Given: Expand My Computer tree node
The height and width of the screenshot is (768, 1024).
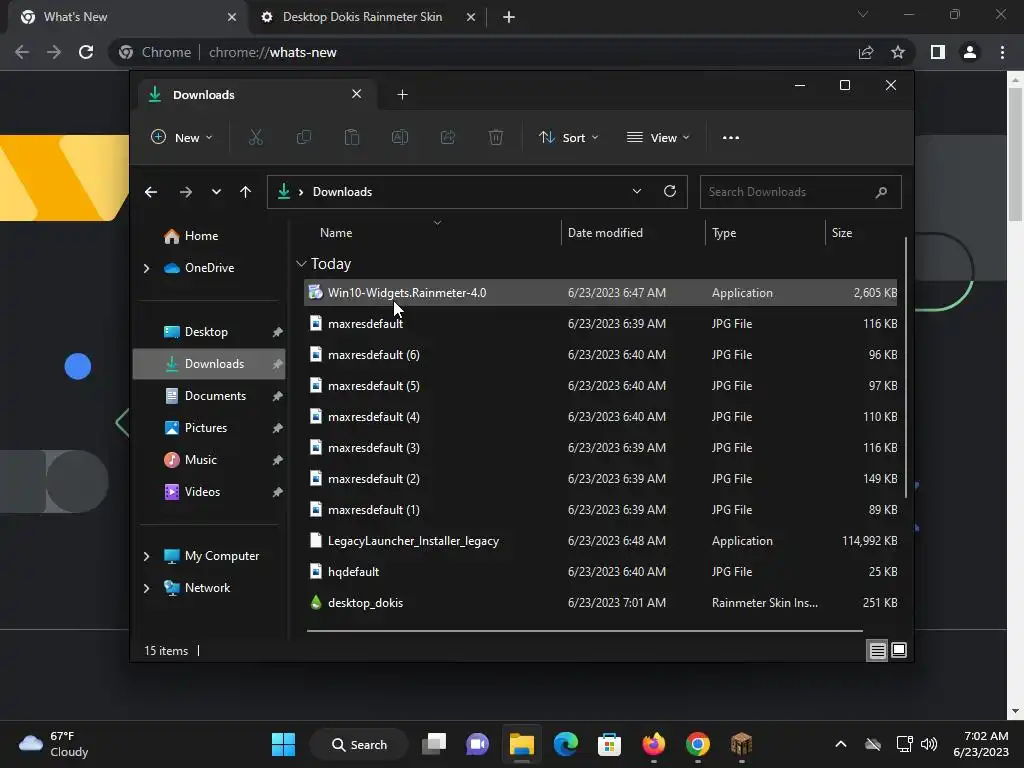Looking at the screenshot, I should pos(146,556).
